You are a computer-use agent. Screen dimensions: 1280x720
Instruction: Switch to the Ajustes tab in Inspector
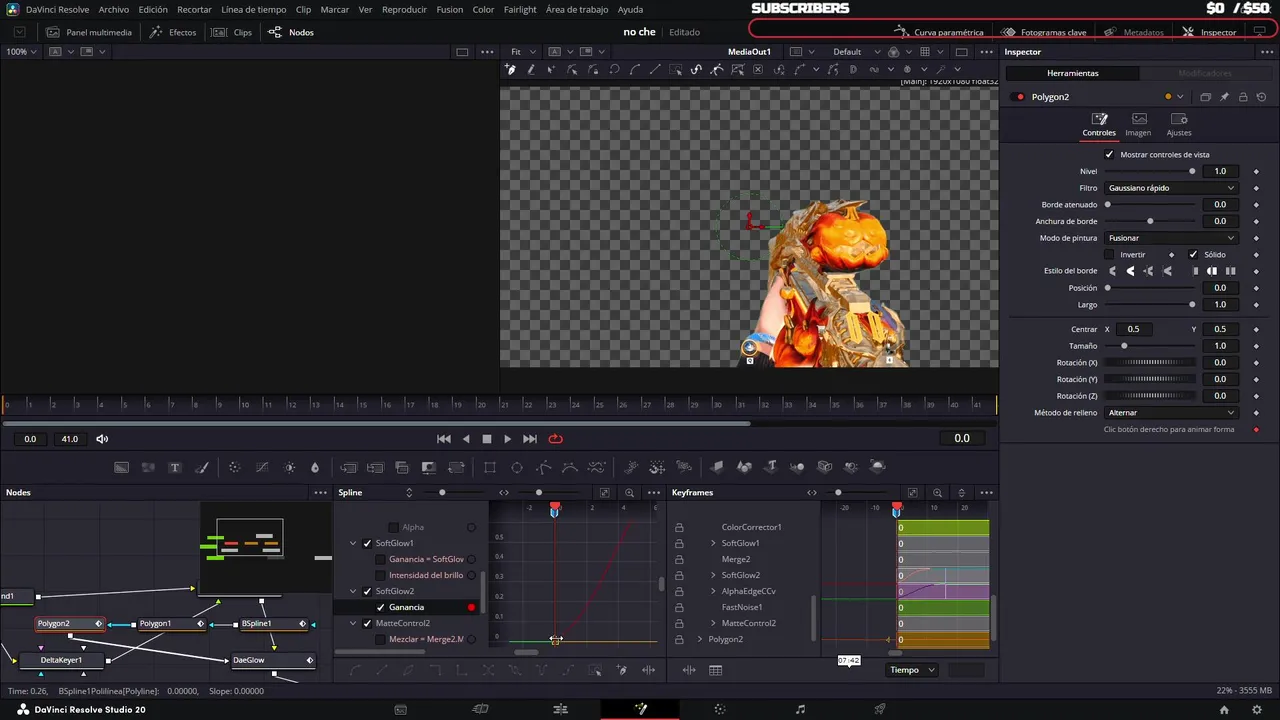click(1179, 124)
